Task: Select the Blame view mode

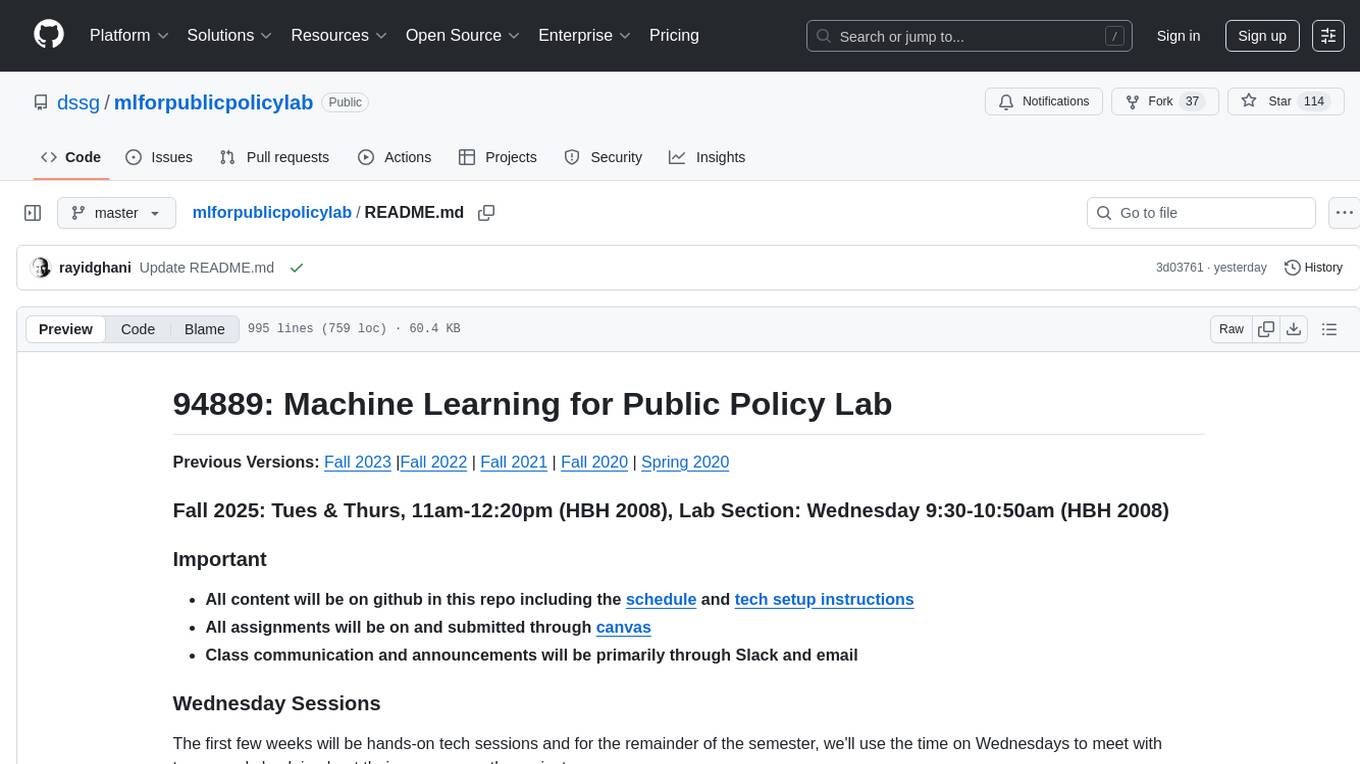Action: pos(205,329)
